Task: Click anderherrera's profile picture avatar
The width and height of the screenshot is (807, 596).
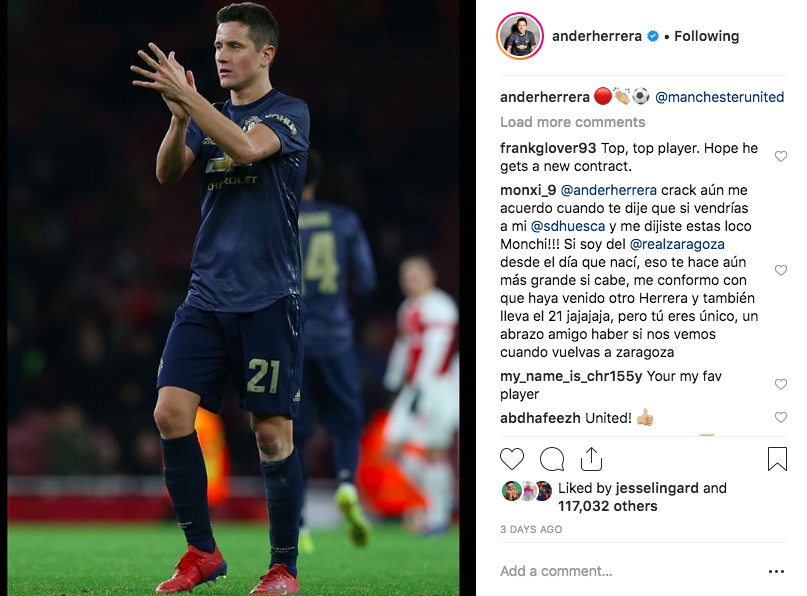Action: coord(520,37)
